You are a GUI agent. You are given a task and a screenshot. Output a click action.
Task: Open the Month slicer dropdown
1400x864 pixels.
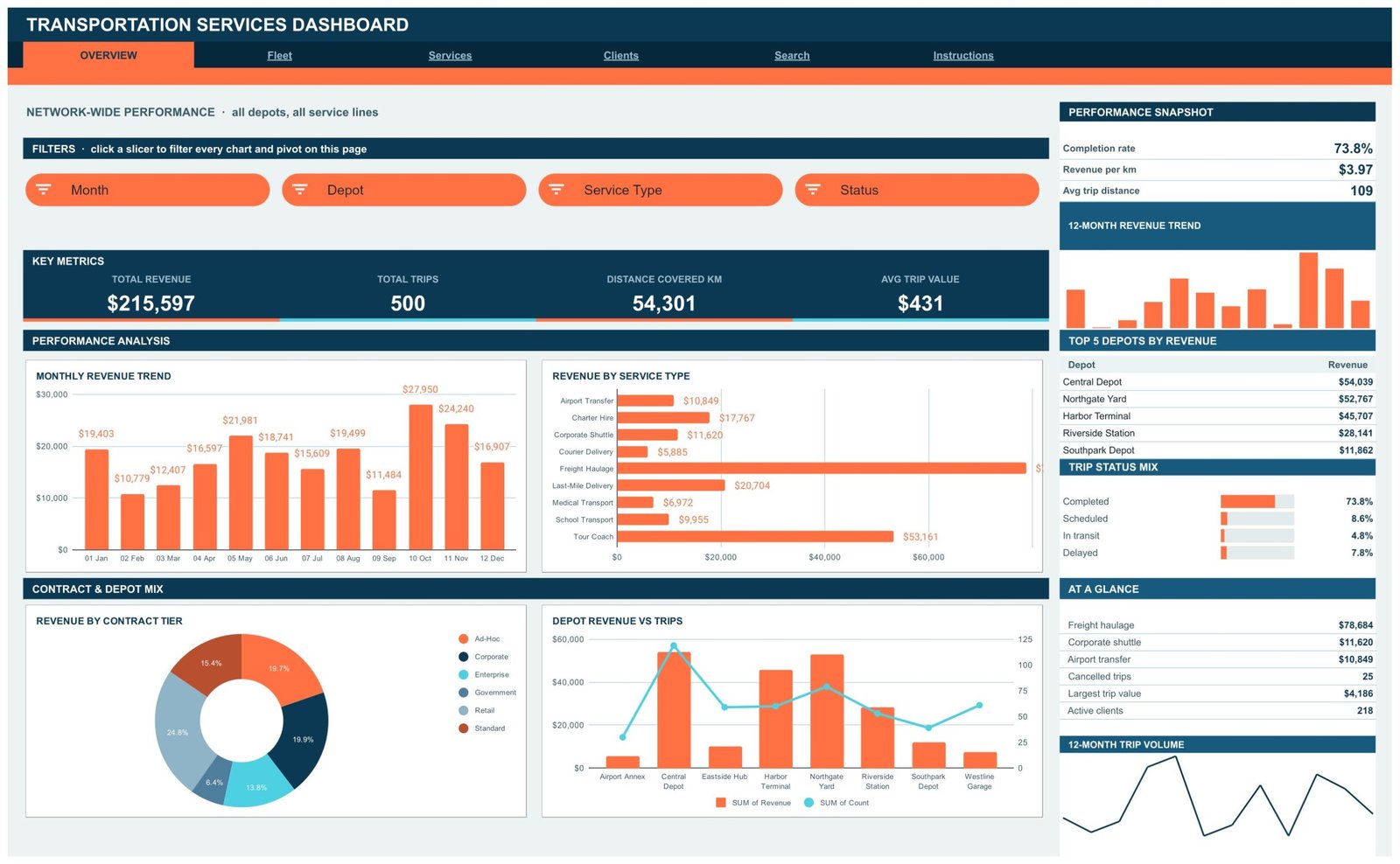pos(147,190)
